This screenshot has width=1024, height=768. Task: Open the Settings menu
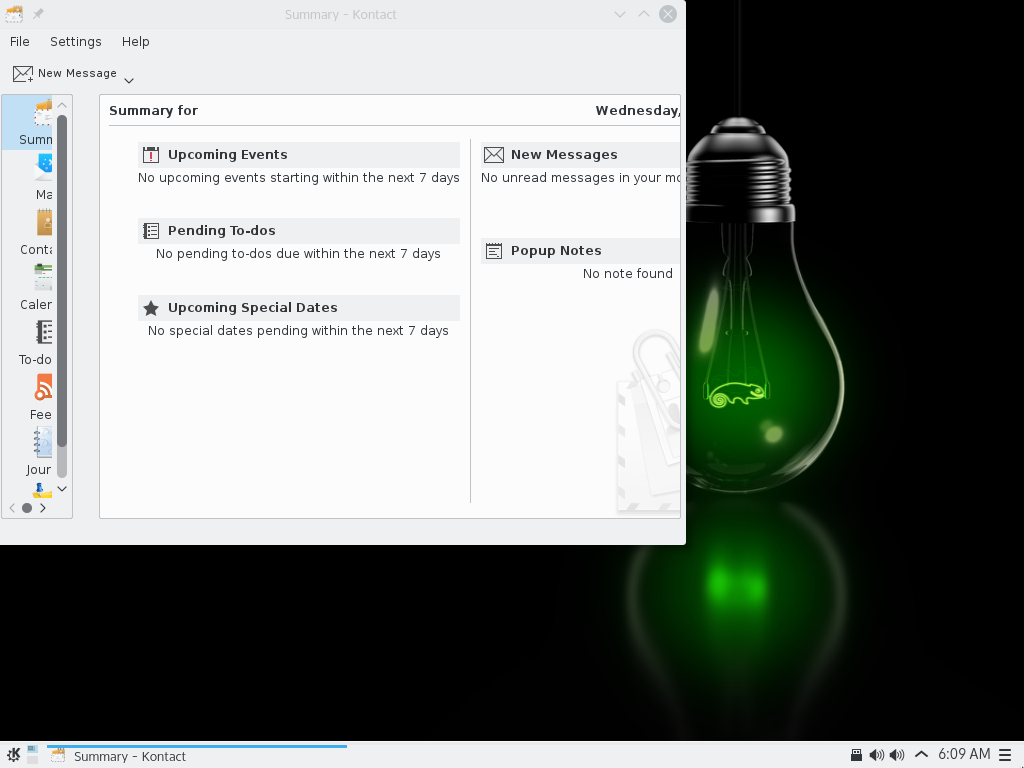coord(75,42)
